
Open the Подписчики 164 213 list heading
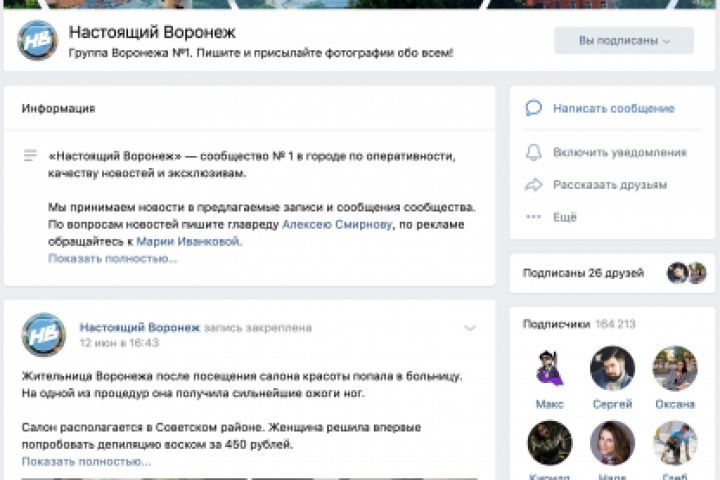579,324
